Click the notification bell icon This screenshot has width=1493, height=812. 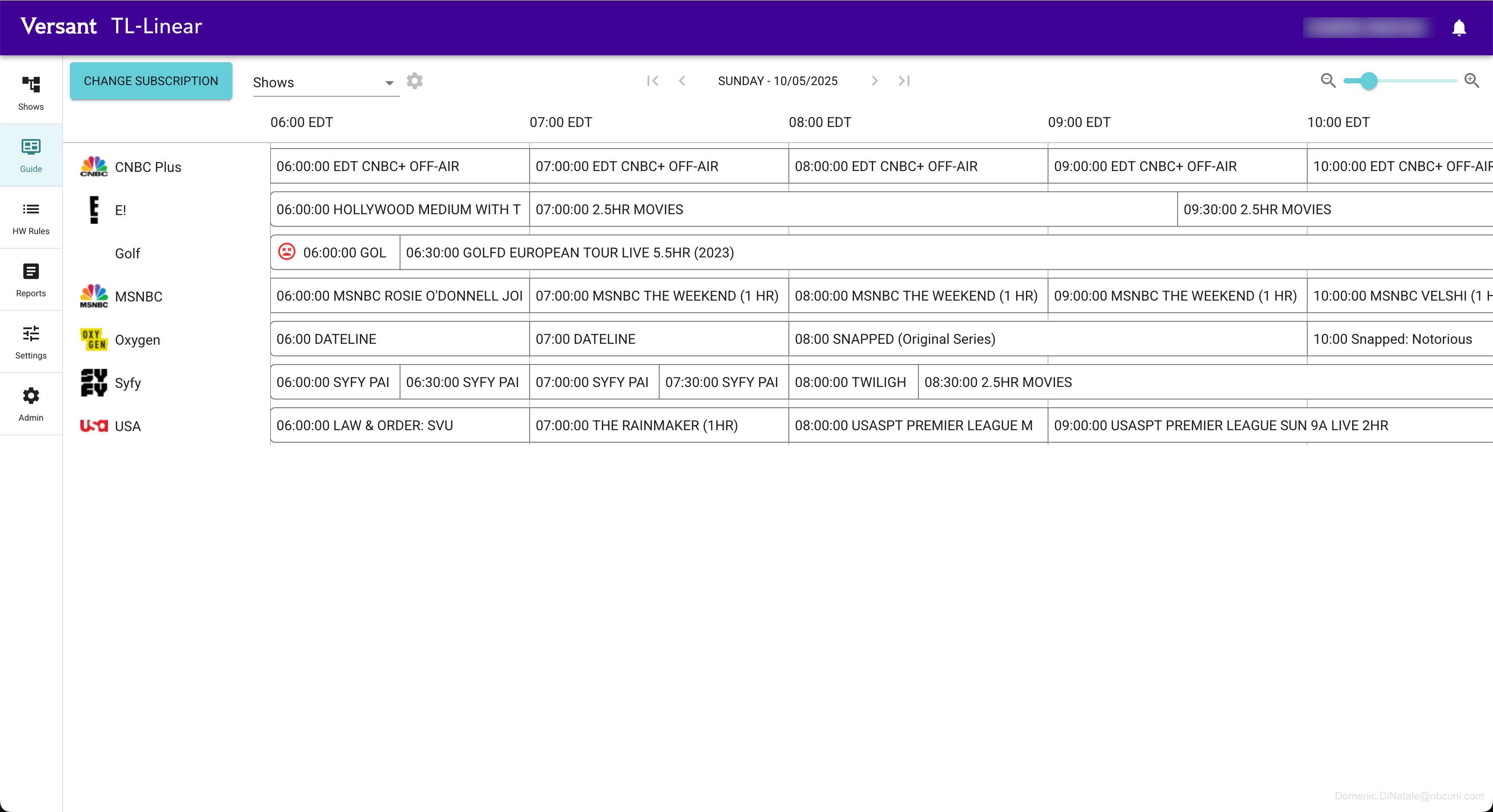(1459, 27)
